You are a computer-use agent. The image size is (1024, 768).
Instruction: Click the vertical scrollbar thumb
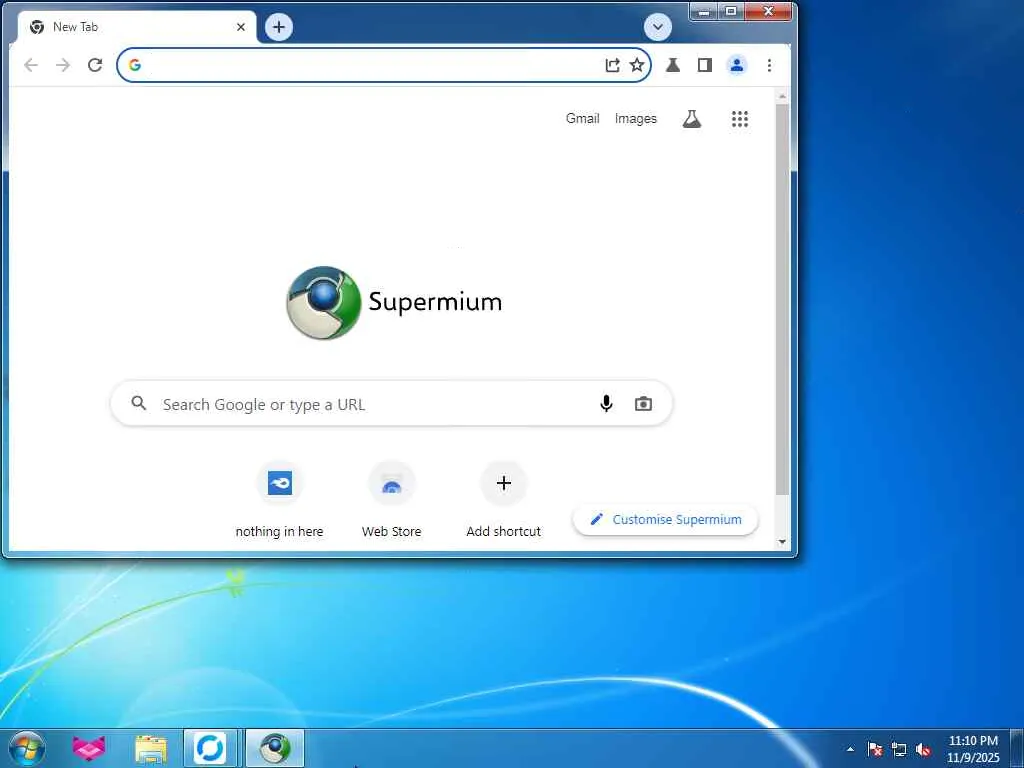tap(782, 298)
